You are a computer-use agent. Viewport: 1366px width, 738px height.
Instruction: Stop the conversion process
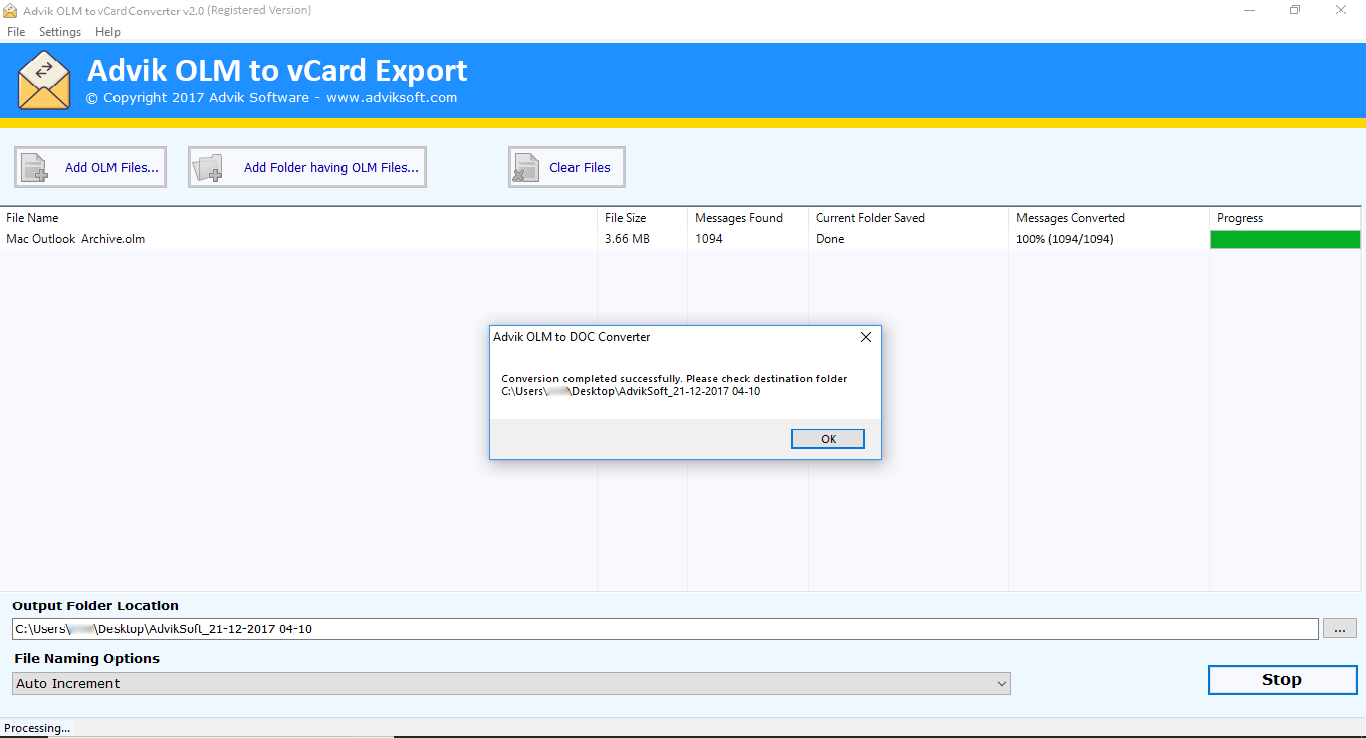(1282, 680)
